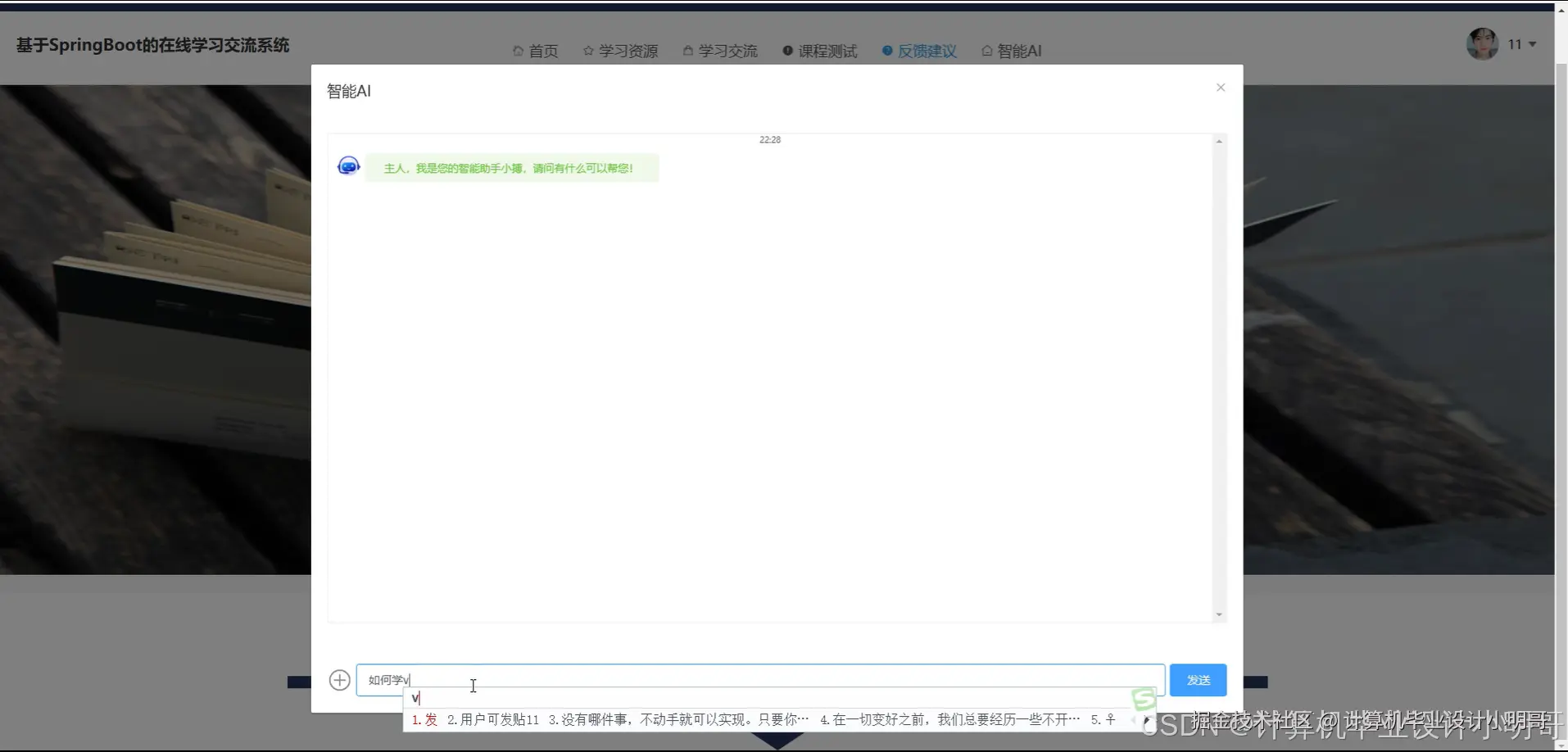
Task: Click the dark info icon beside 课程测试
Action: (786, 50)
